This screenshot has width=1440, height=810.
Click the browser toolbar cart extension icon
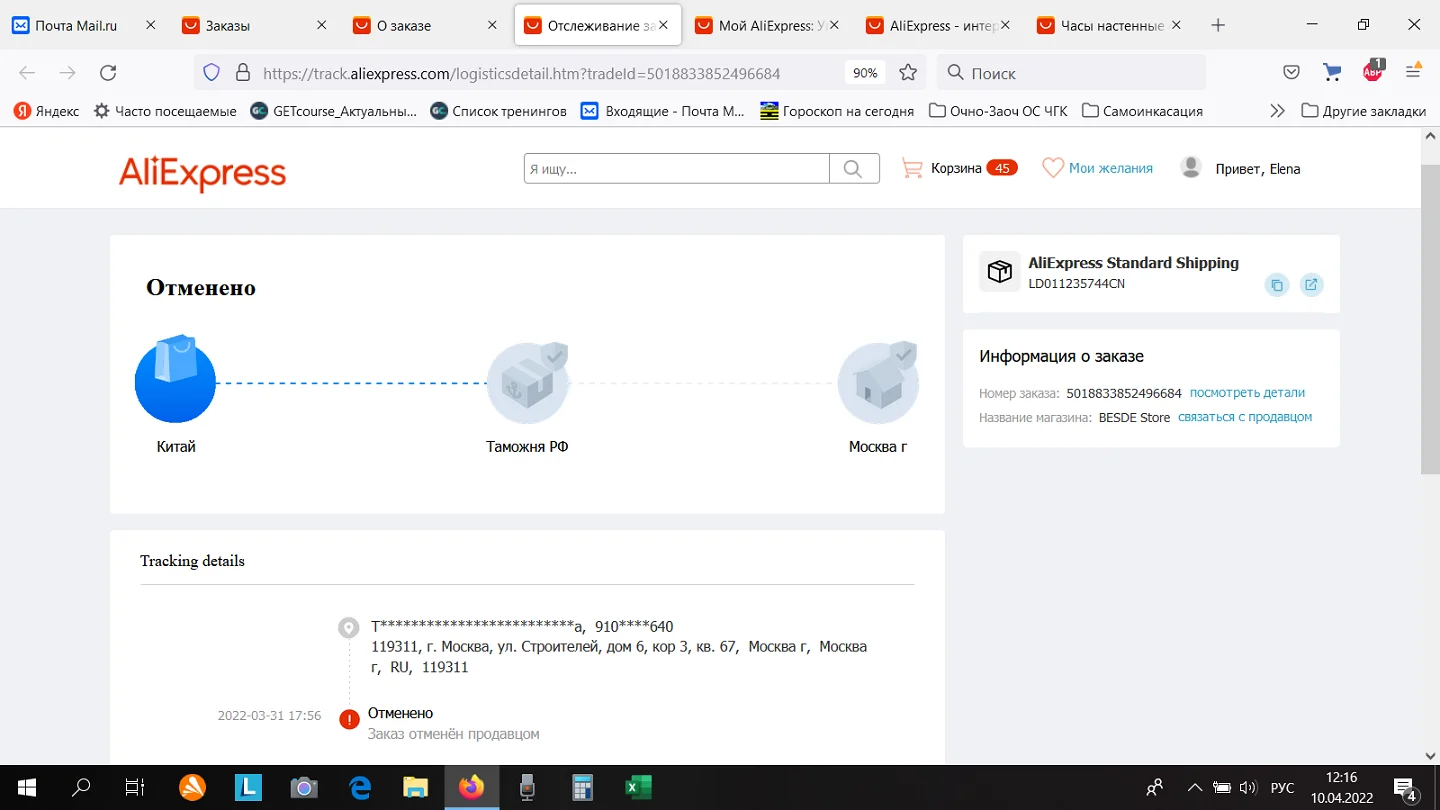[x=1332, y=72]
